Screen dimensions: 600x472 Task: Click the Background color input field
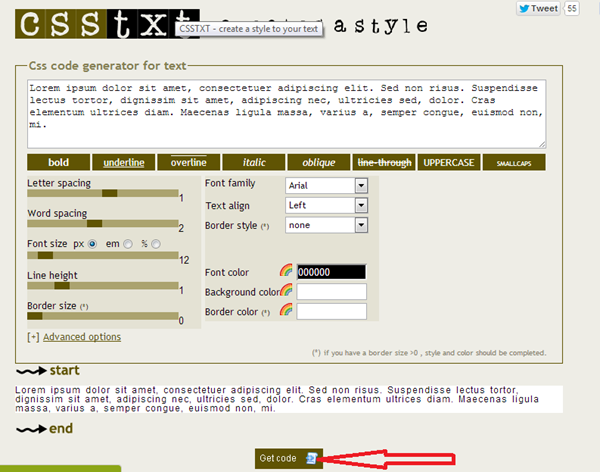331,292
